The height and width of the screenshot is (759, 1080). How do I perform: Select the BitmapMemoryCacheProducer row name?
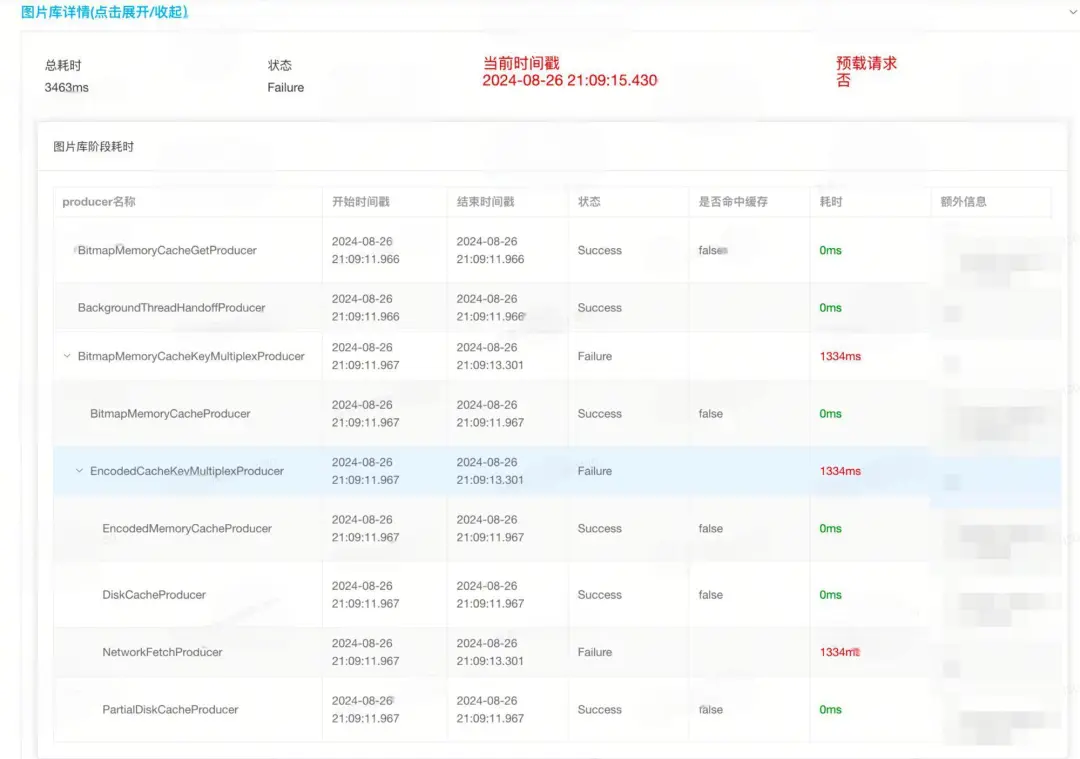170,414
